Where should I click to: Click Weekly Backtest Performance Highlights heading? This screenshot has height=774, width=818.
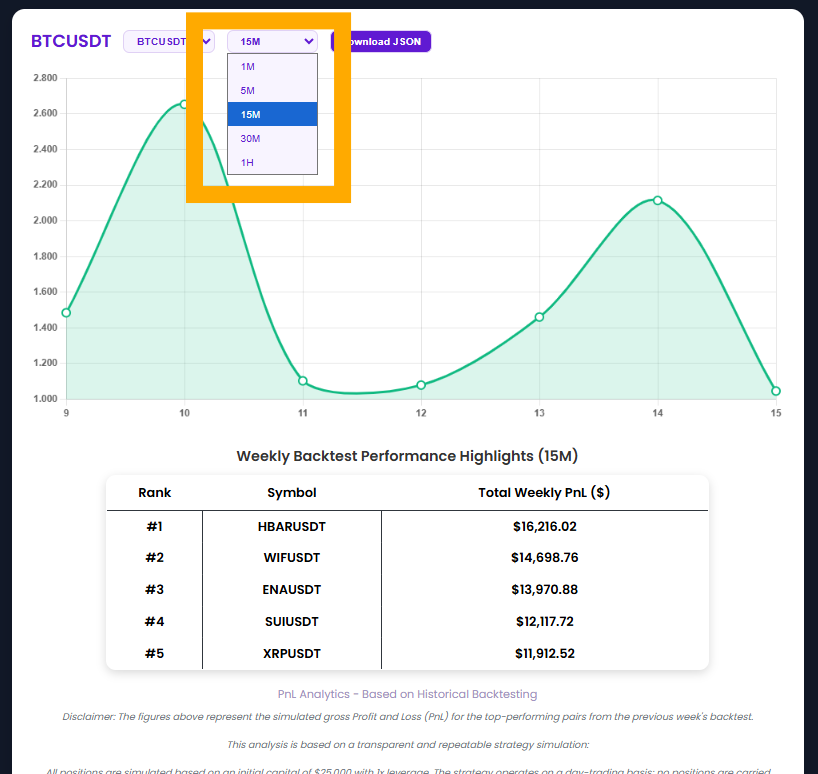tap(407, 456)
